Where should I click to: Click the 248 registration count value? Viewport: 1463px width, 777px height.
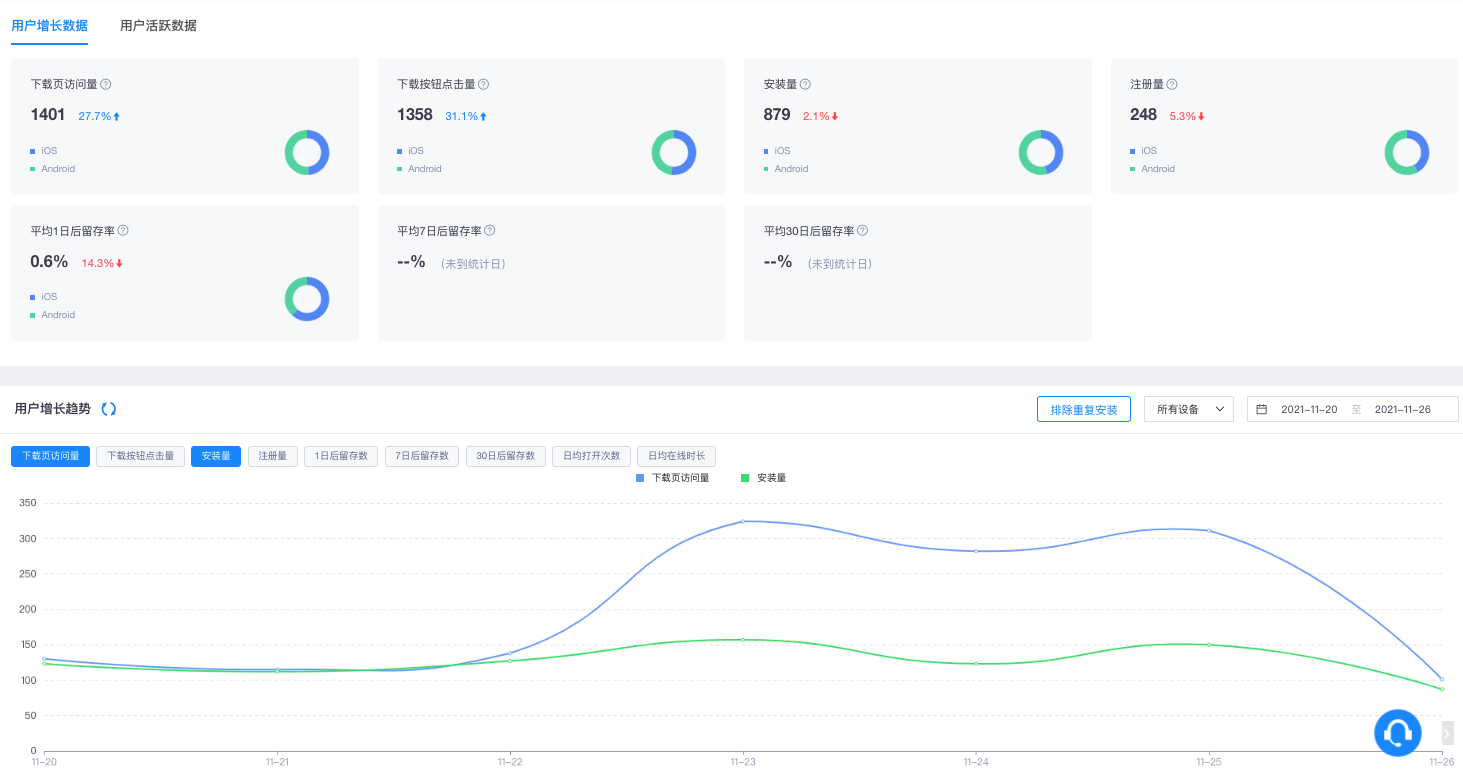pos(1144,115)
